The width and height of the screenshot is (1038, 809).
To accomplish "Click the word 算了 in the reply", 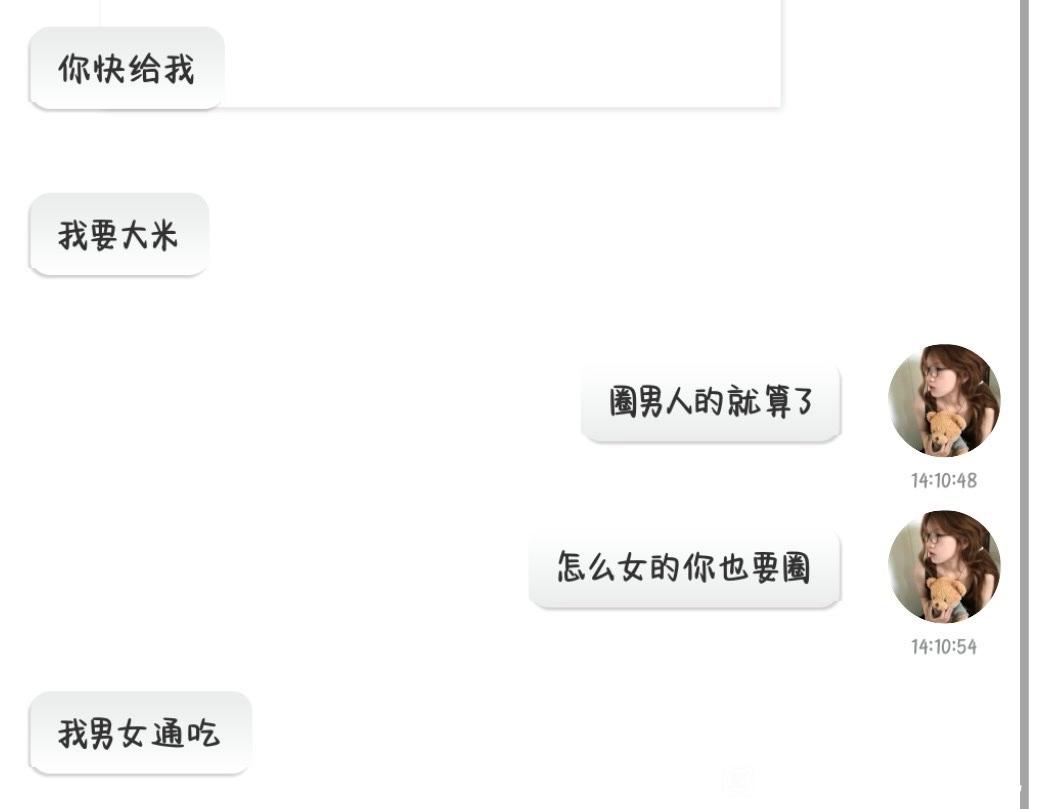I will click(x=789, y=402).
